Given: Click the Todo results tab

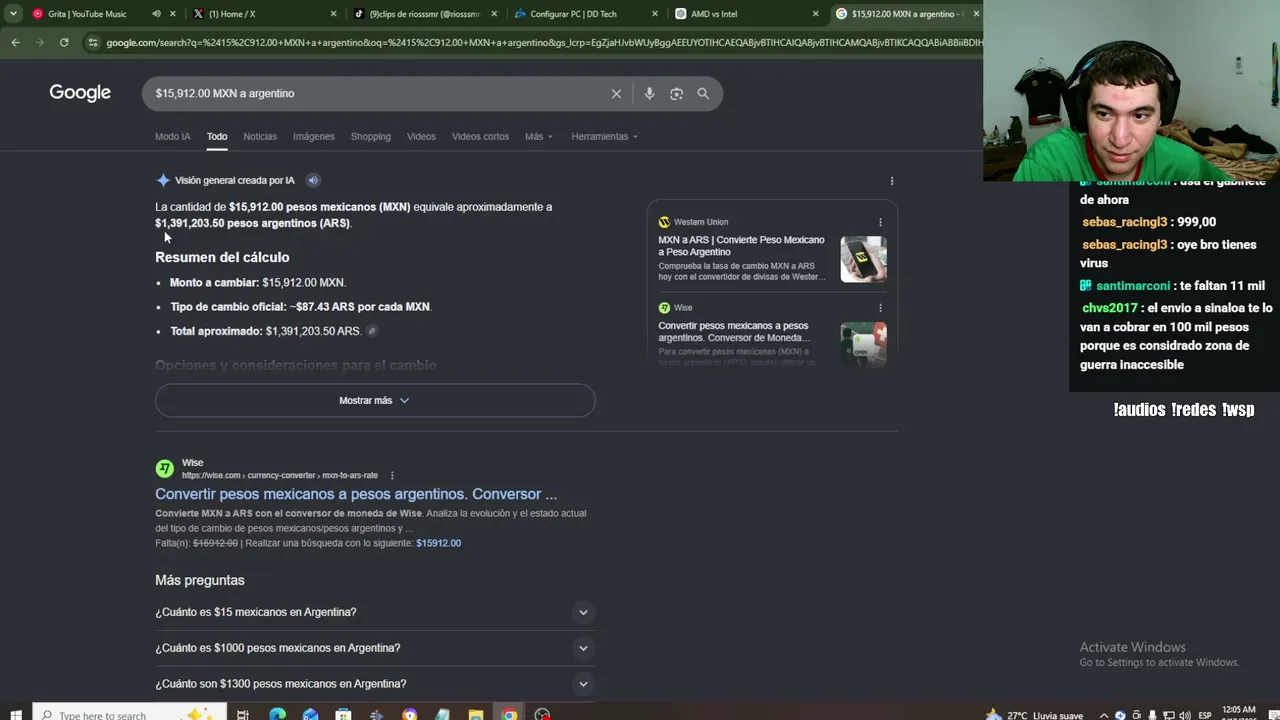Looking at the screenshot, I should (217, 136).
